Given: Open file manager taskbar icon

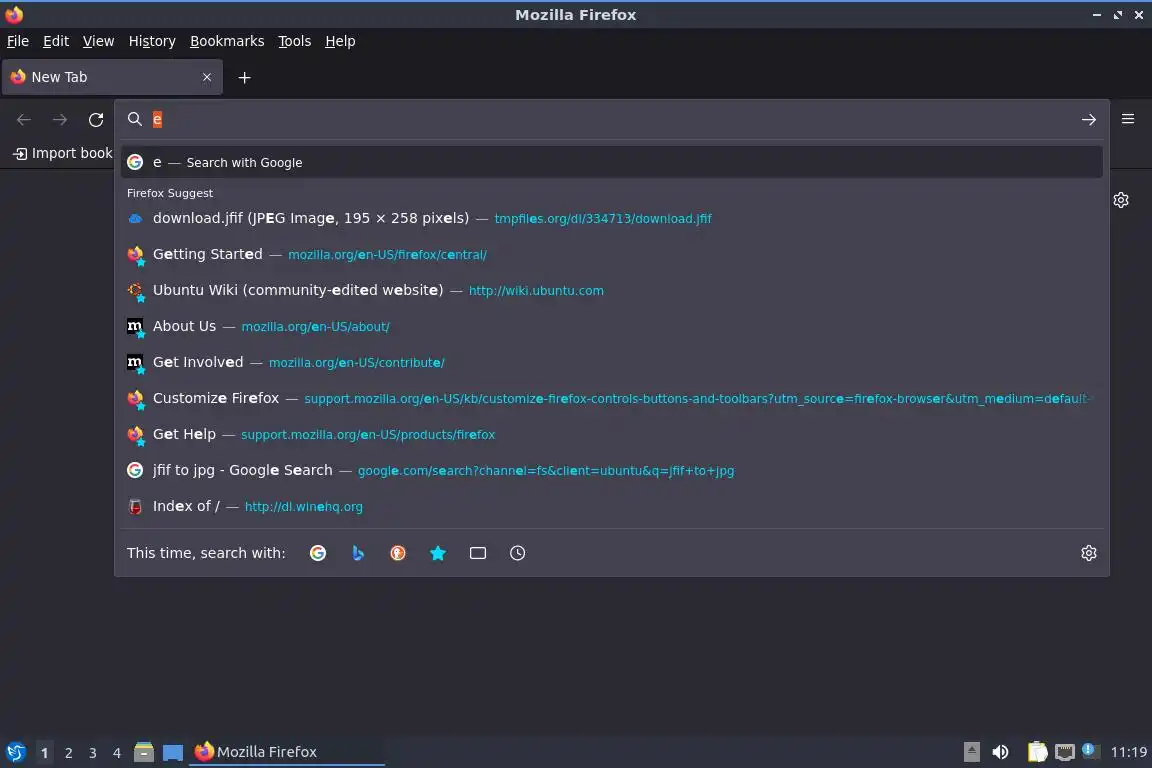Looking at the screenshot, I should pos(144,752).
